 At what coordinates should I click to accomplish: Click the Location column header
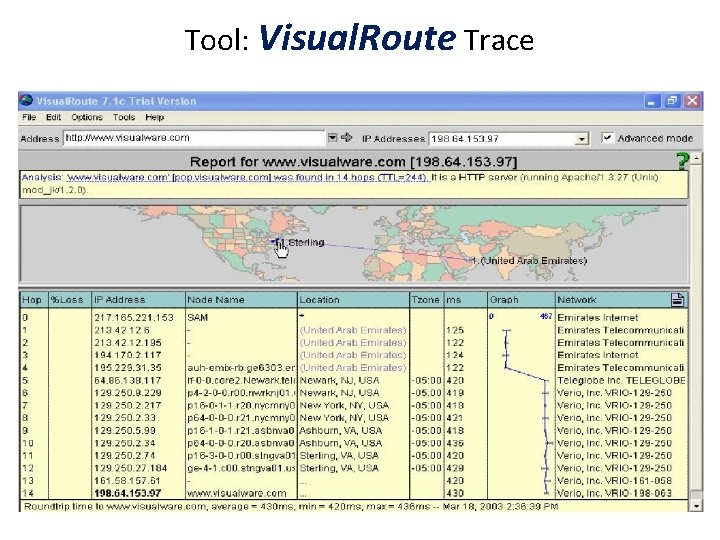[353, 300]
